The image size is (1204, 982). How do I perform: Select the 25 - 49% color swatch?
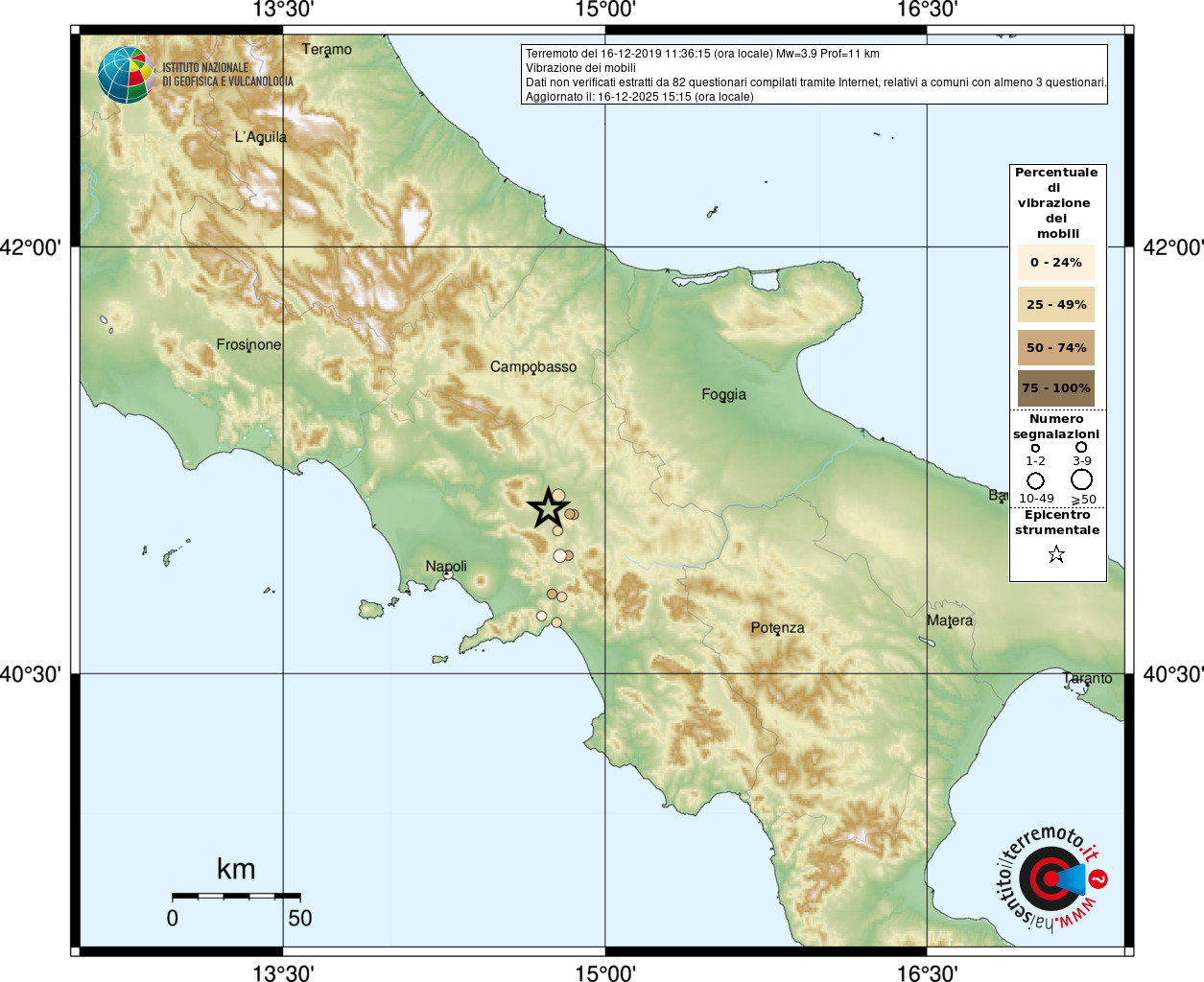[1056, 304]
